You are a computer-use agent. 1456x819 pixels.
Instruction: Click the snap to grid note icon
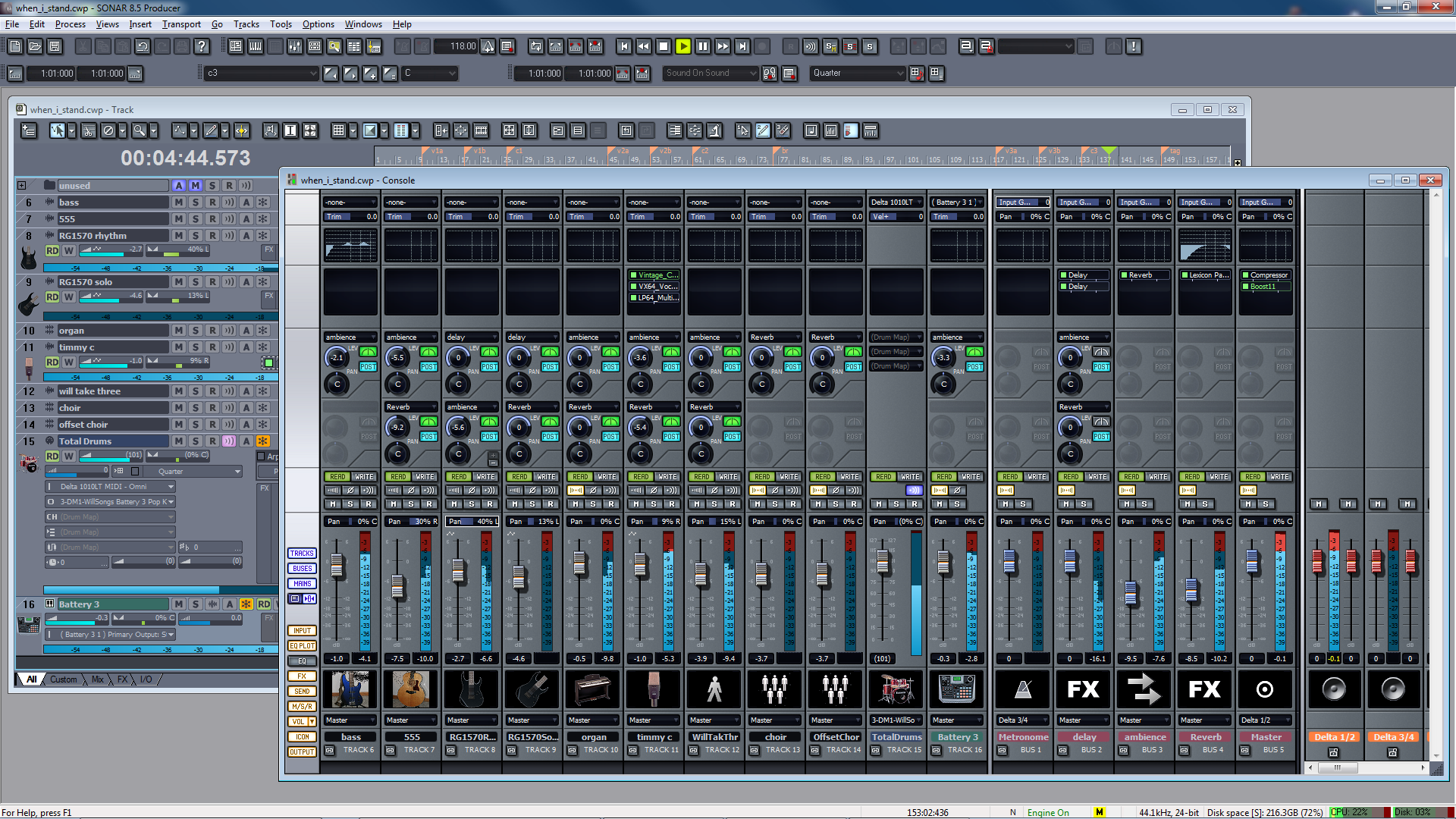pos(916,74)
